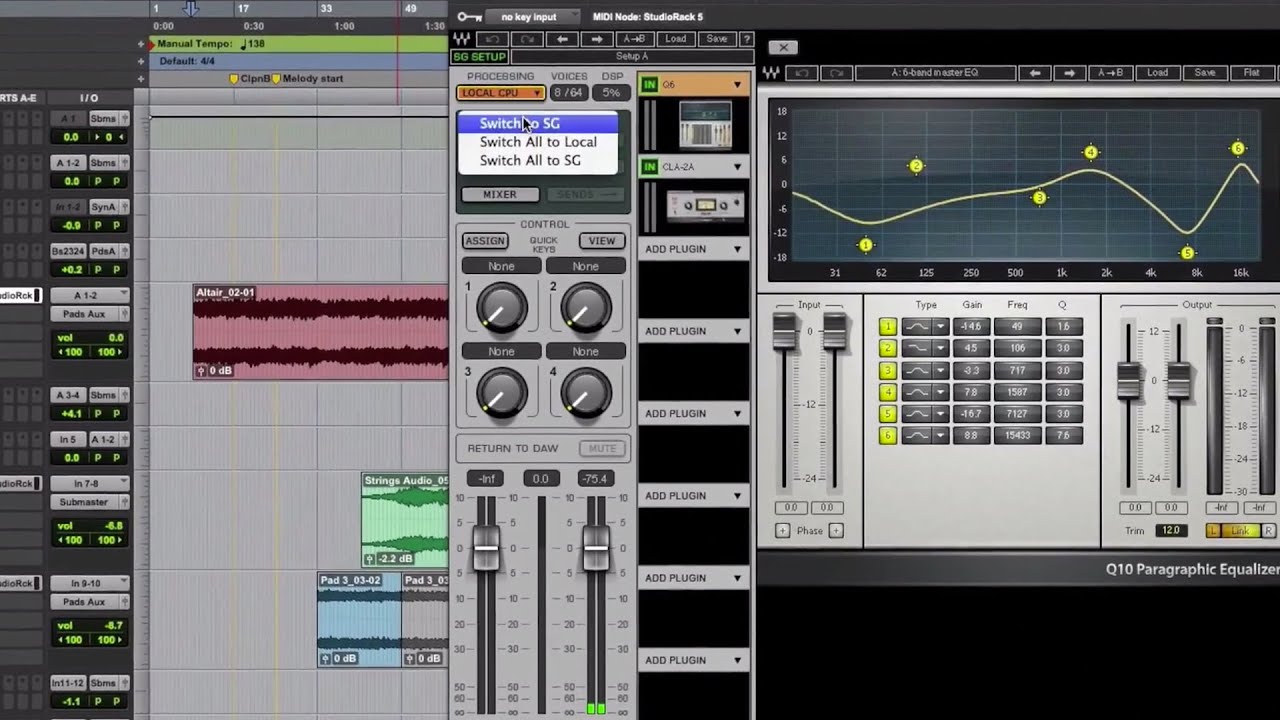Open LOCAL CPU processing dropdown
The image size is (1280, 720).
pos(501,93)
